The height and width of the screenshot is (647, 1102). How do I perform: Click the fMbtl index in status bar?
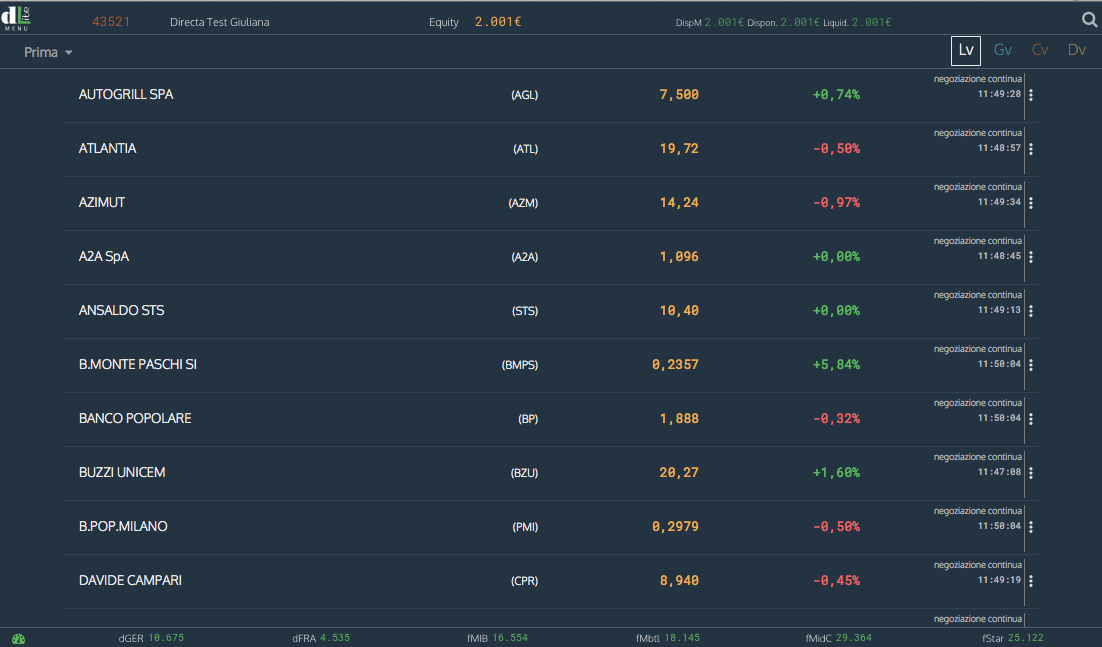click(x=668, y=638)
